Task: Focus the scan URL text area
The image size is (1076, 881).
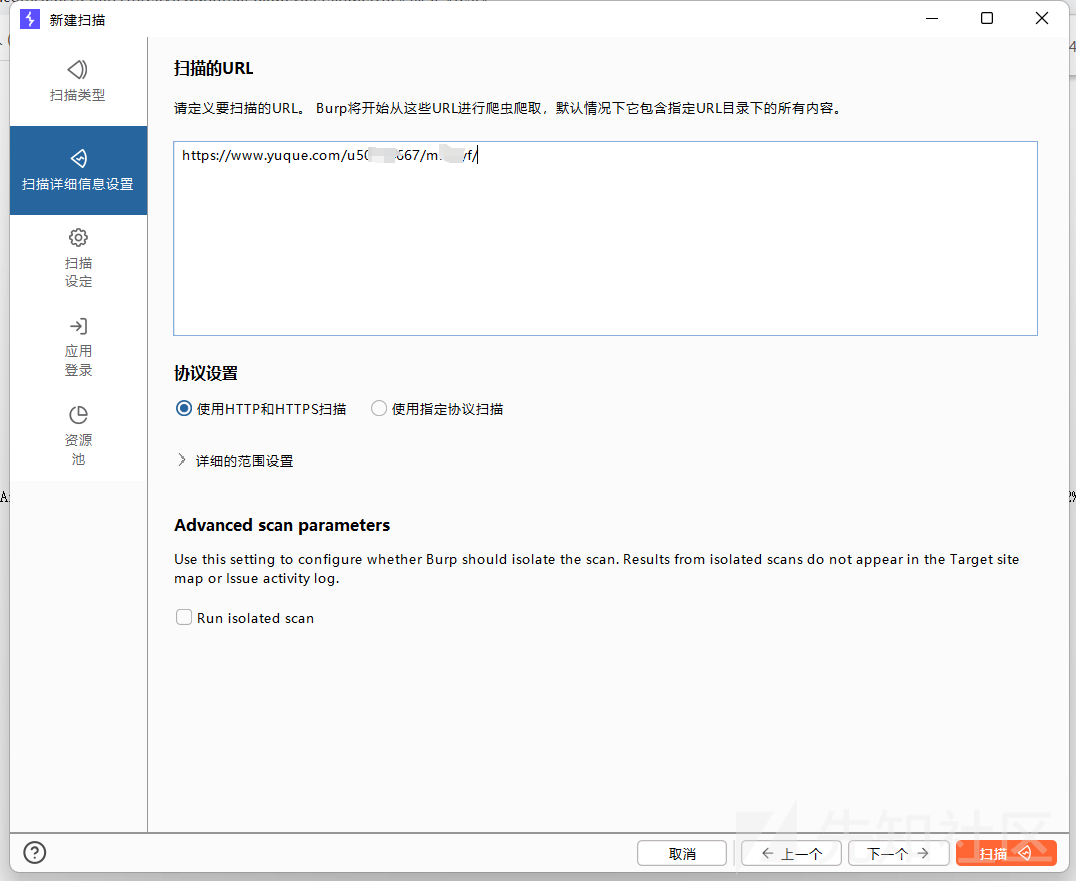Action: [605, 238]
